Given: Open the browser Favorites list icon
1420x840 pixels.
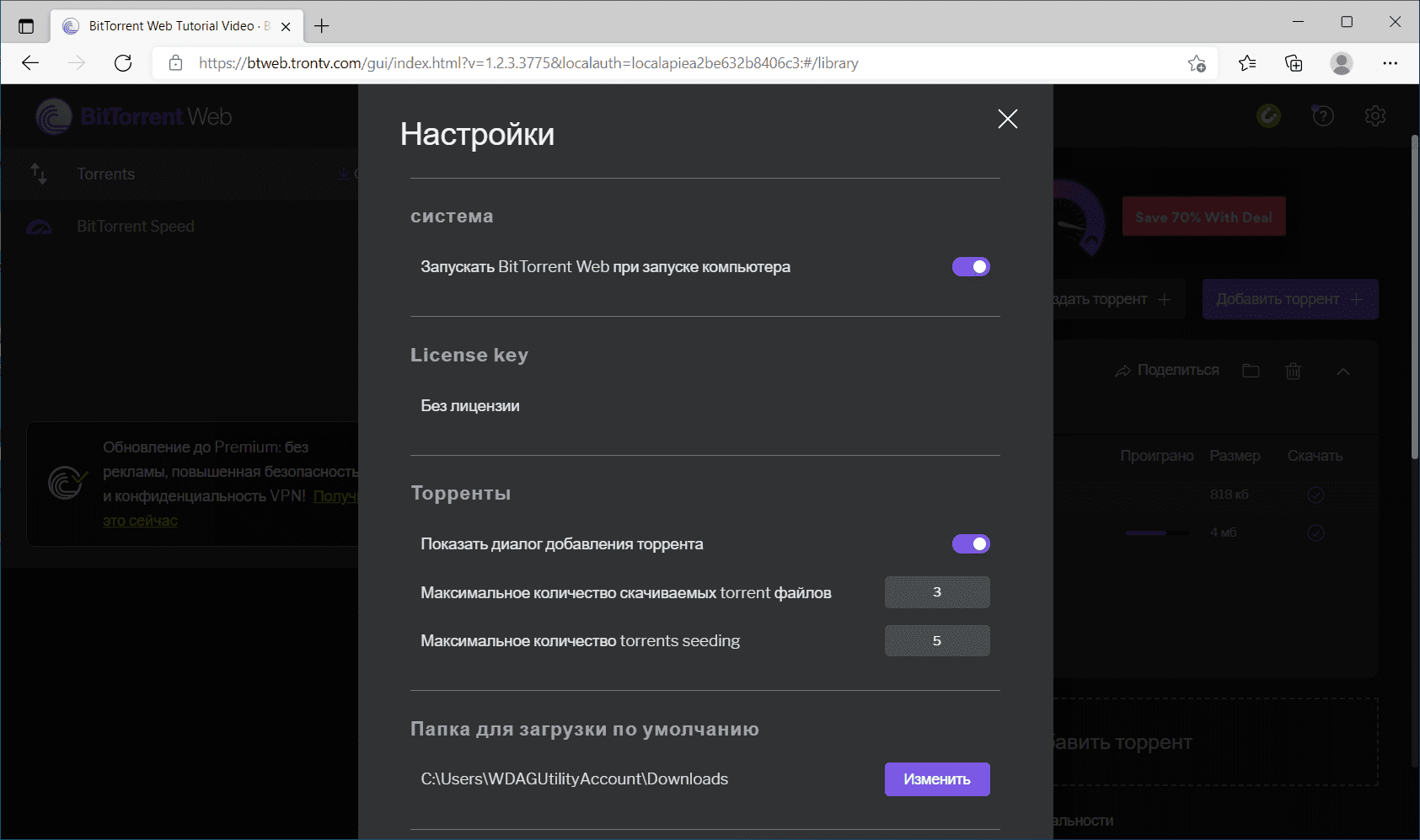Looking at the screenshot, I should pyautogui.click(x=1247, y=63).
